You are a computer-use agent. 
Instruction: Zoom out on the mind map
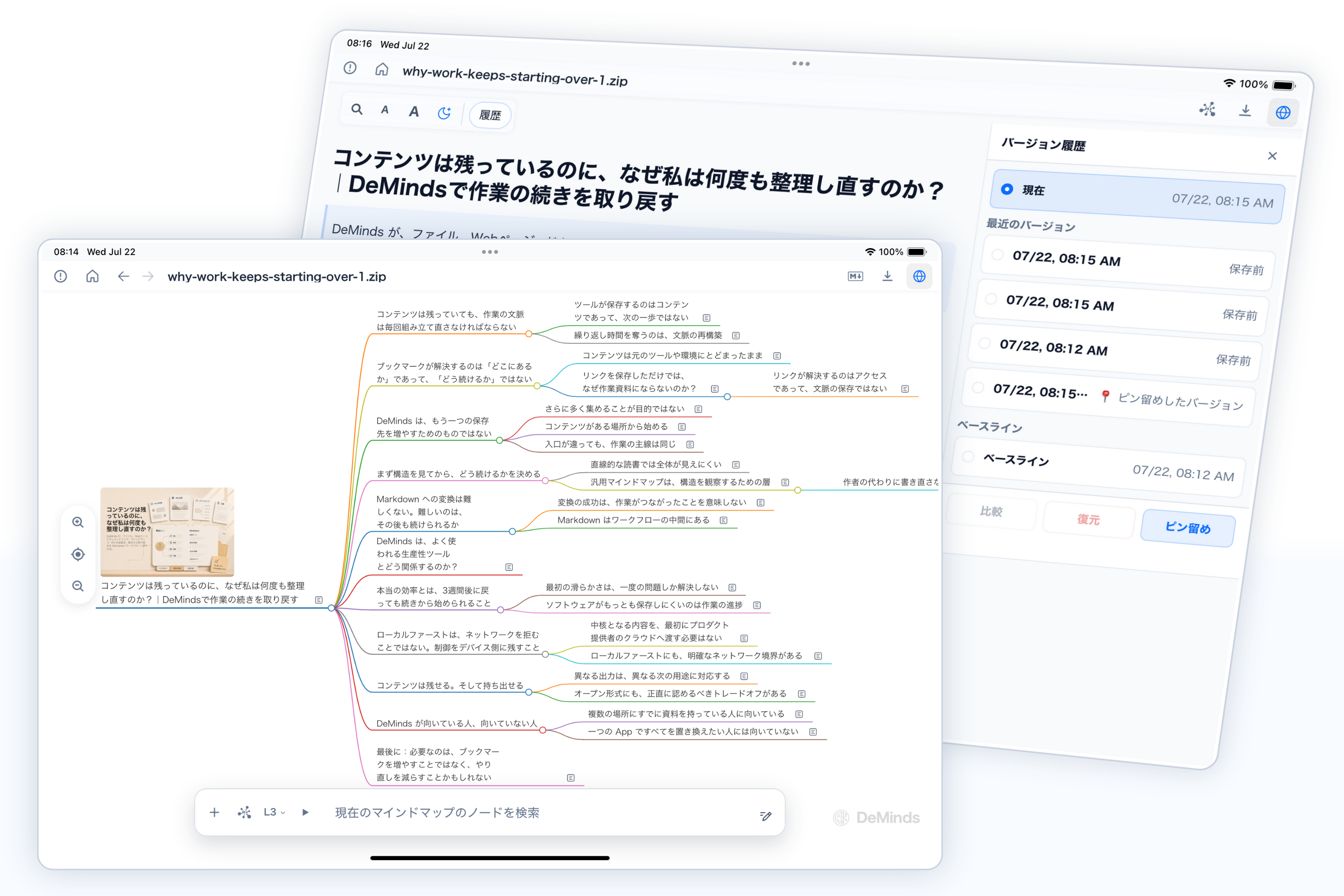[x=78, y=586]
